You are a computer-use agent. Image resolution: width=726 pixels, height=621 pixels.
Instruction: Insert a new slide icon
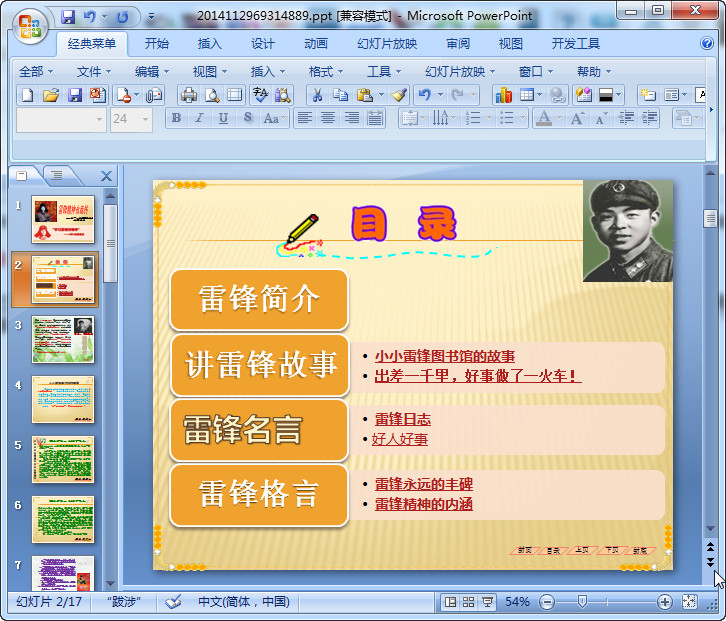coord(648,95)
